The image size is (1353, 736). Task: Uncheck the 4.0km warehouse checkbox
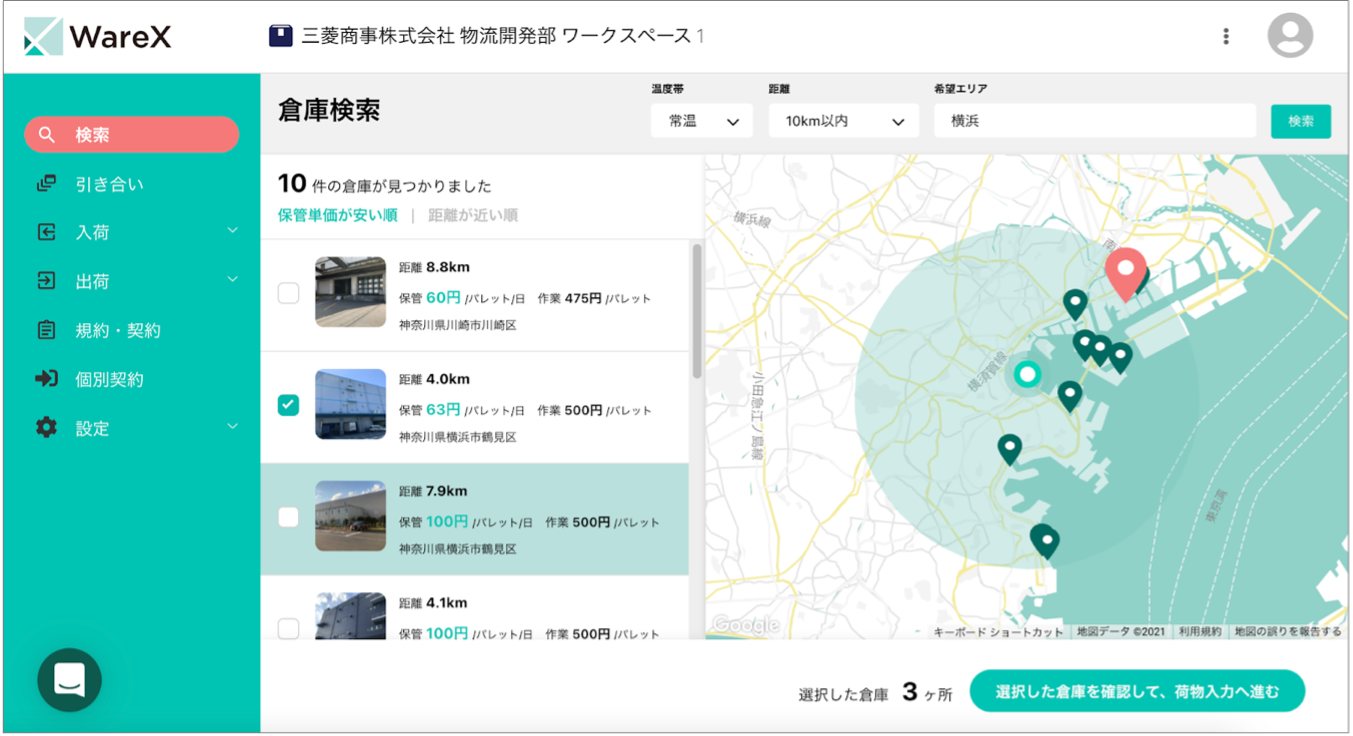[288, 405]
